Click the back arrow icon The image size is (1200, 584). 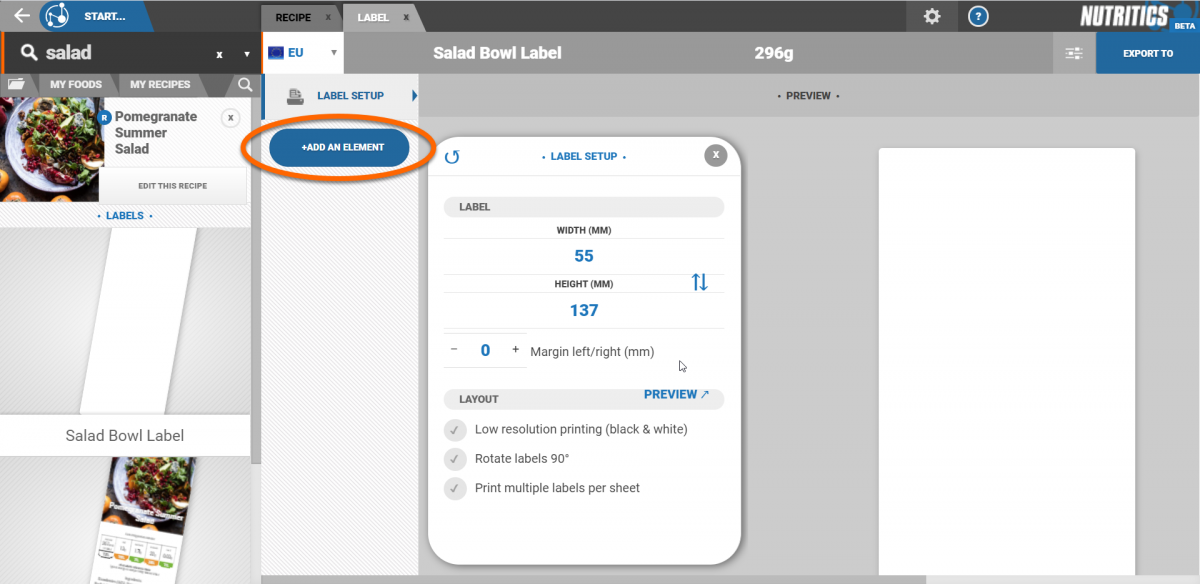(x=21, y=16)
